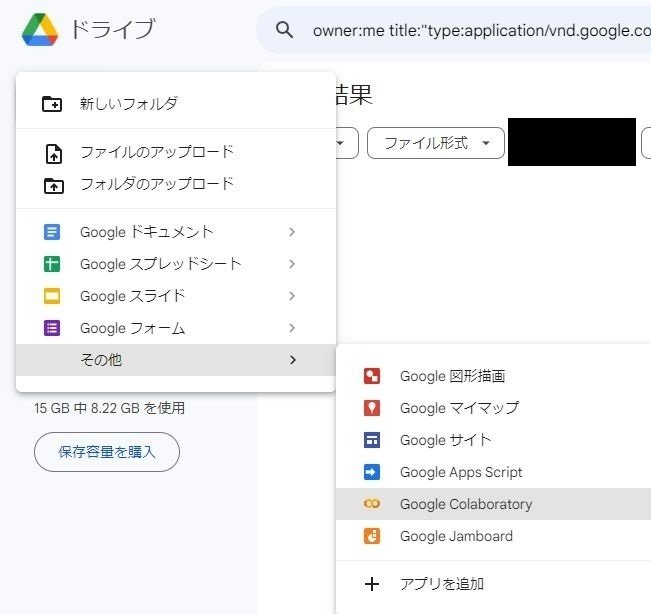Expand Google スプレッドシート submenu arrow
This screenshot has height=614, width=651.
coord(292,264)
